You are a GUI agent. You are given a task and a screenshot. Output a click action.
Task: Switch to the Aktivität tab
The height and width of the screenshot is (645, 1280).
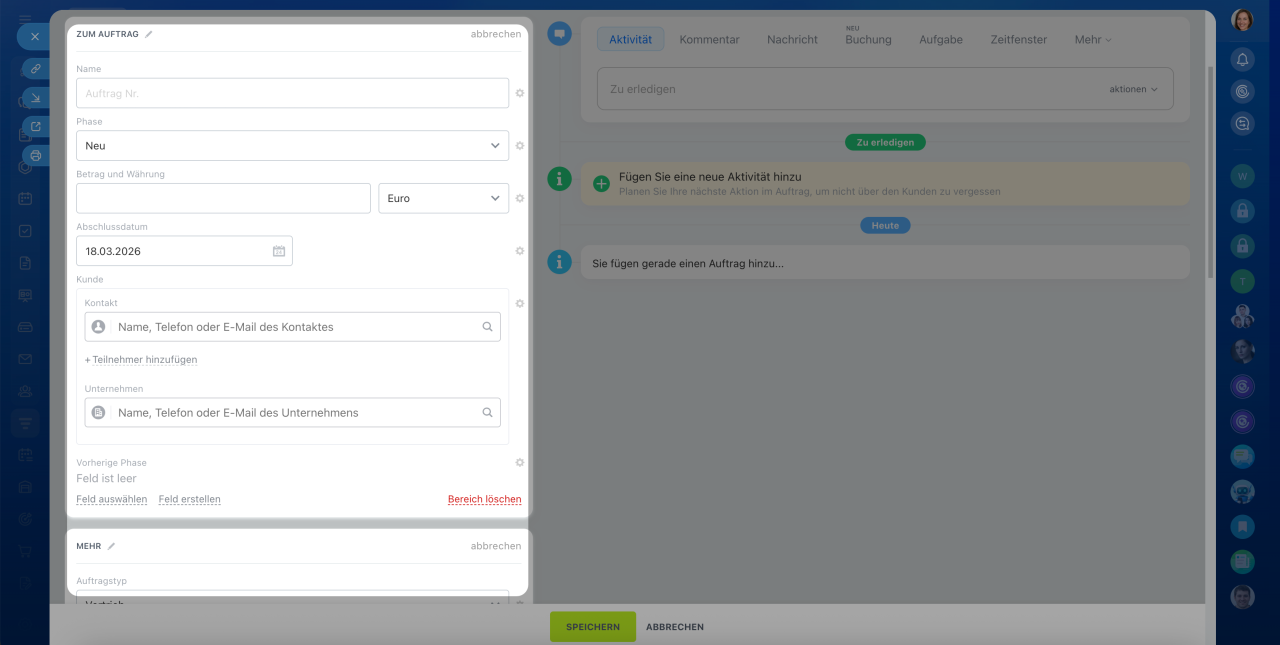[630, 39]
